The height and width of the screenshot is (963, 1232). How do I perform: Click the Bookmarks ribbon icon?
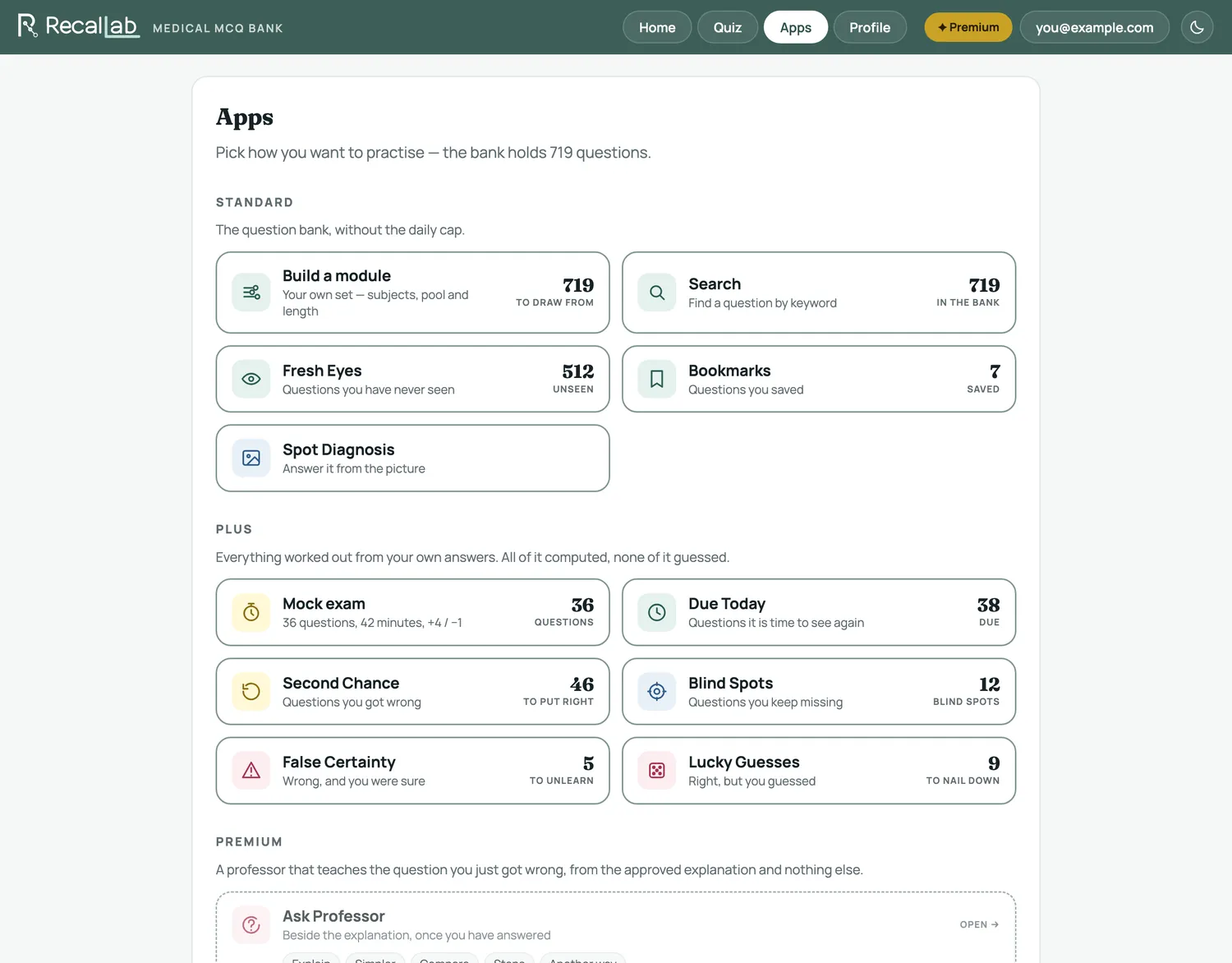pos(657,379)
